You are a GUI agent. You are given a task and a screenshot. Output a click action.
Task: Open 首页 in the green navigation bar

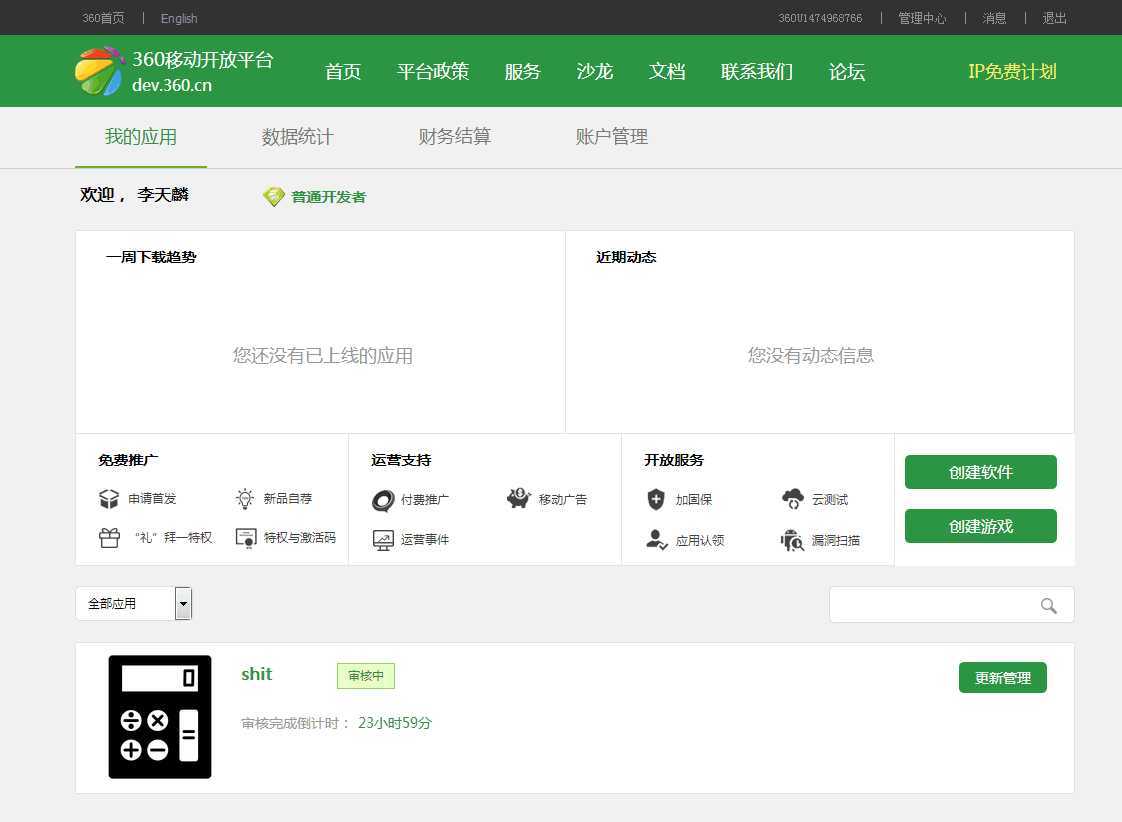[x=343, y=72]
